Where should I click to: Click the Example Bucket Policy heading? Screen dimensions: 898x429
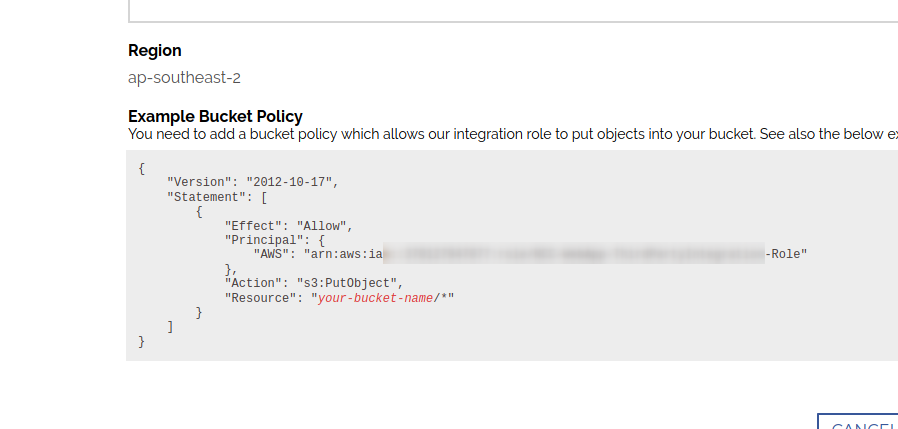tap(215, 116)
